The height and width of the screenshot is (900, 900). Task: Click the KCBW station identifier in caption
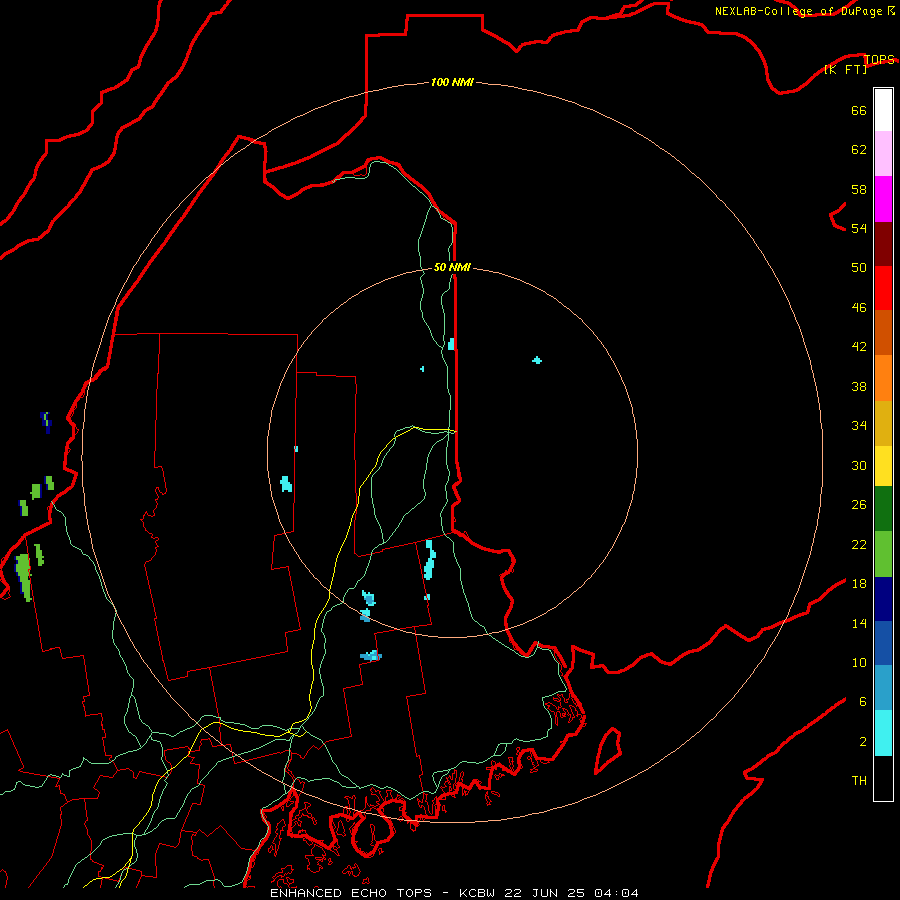point(476,893)
